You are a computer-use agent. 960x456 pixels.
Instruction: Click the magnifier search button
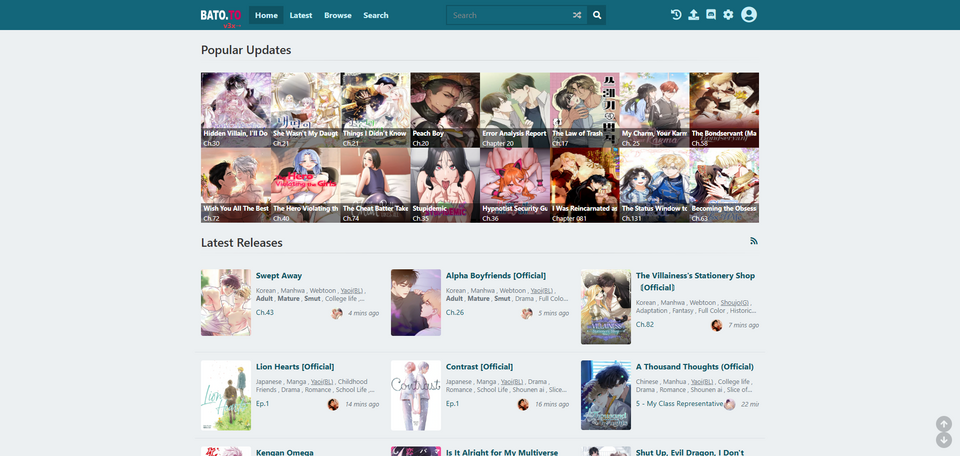(x=597, y=15)
